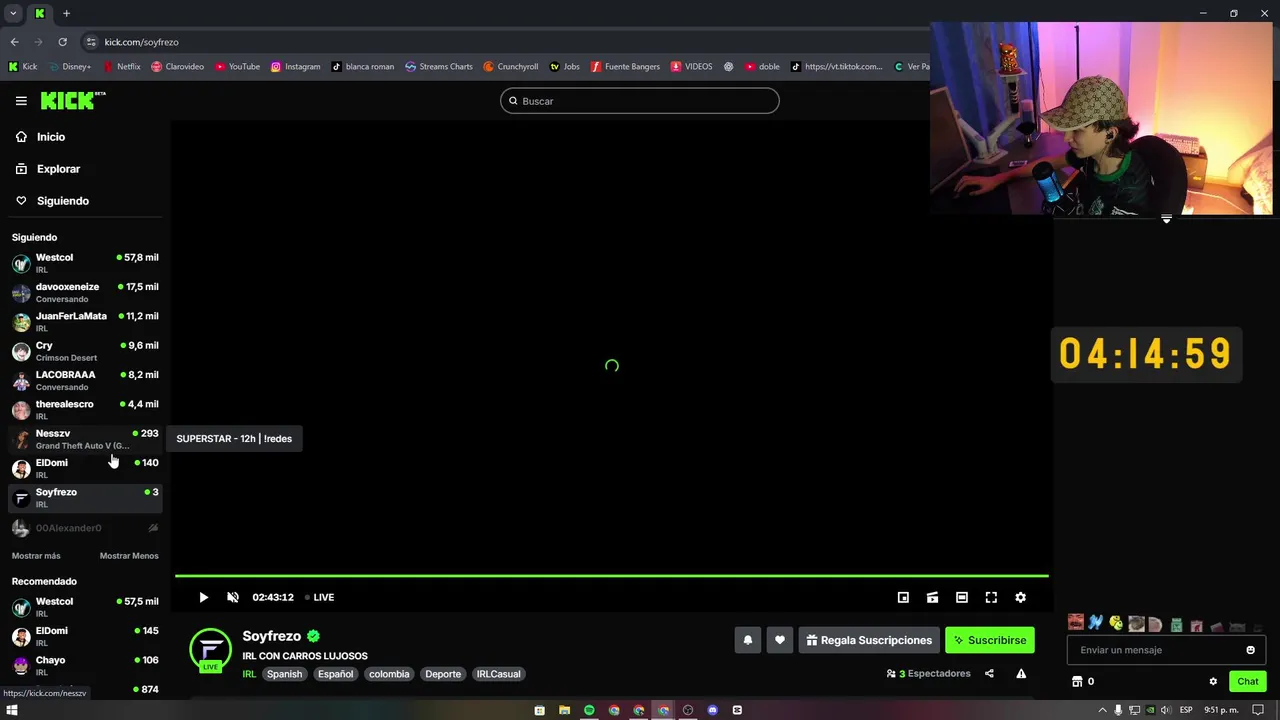1280x720 pixels.
Task: Reload the page in the browser
Action: coord(62,42)
